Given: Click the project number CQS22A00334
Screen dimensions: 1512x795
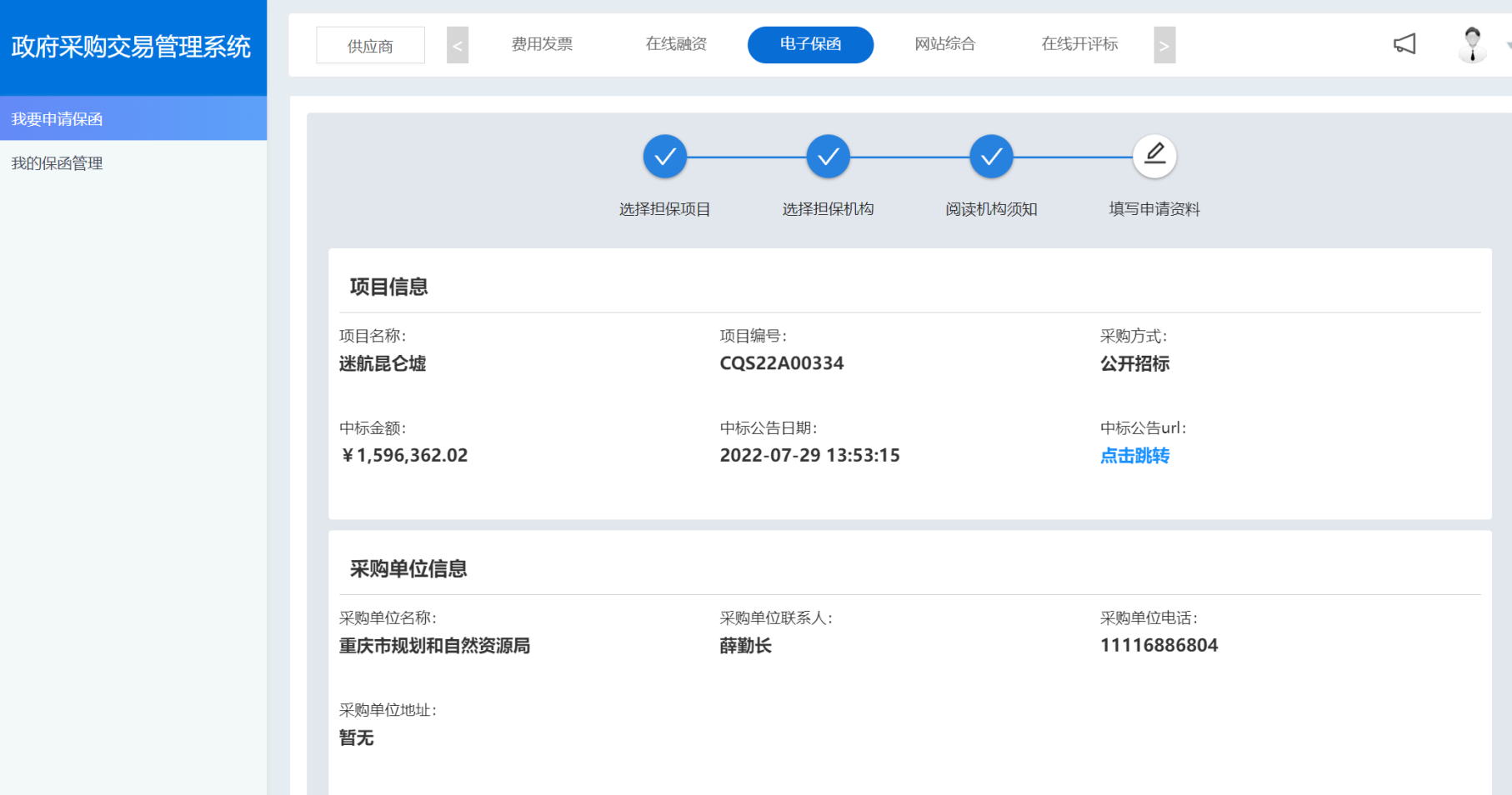Looking at the screenshot, I should [781, 363].
